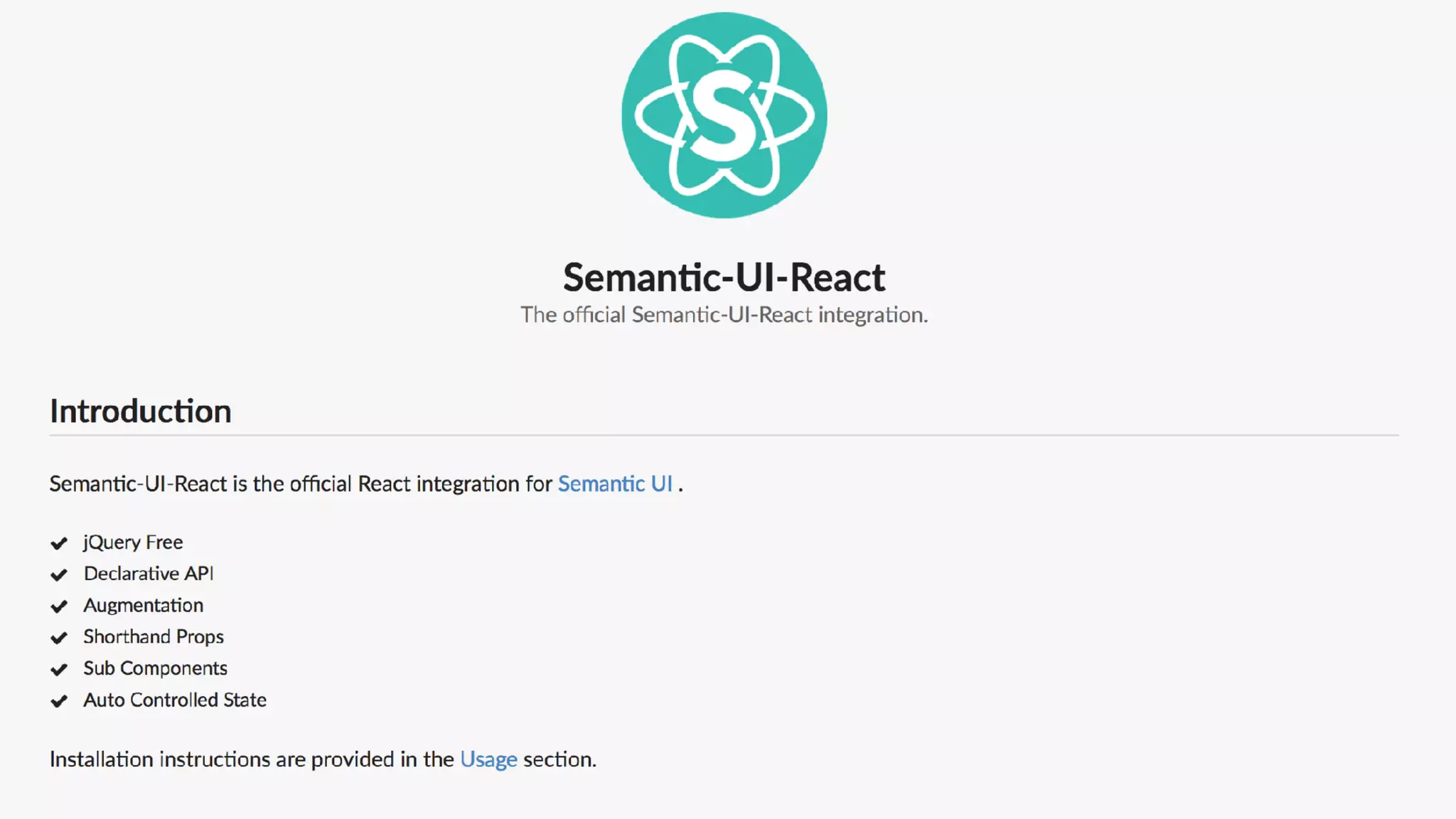Image resolution: width=1456 pixels, height=819 pixels.
Task: Click the Semantic-UI-React main title
Action: coord(724,277)
